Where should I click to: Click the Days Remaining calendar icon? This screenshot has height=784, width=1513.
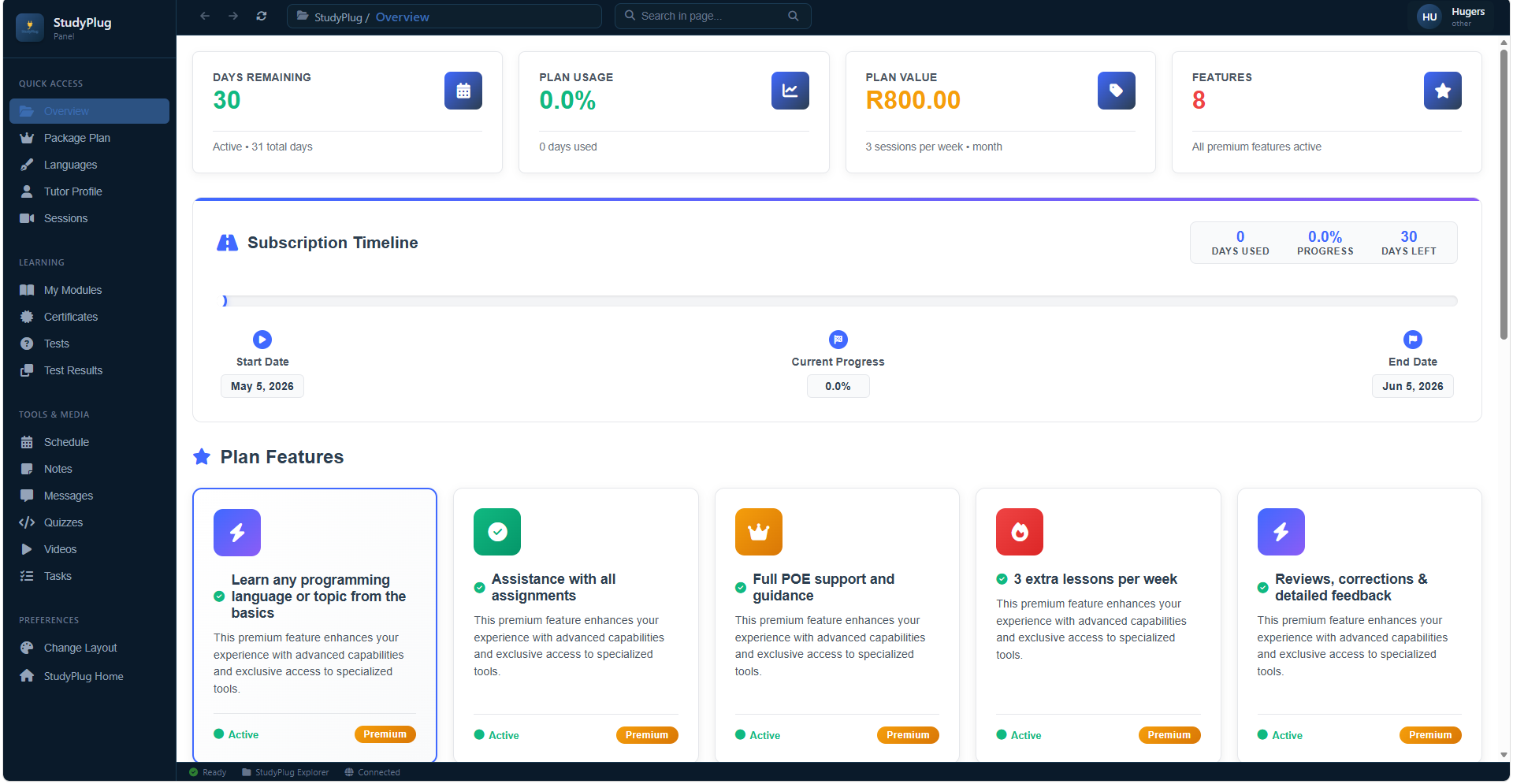463,91
